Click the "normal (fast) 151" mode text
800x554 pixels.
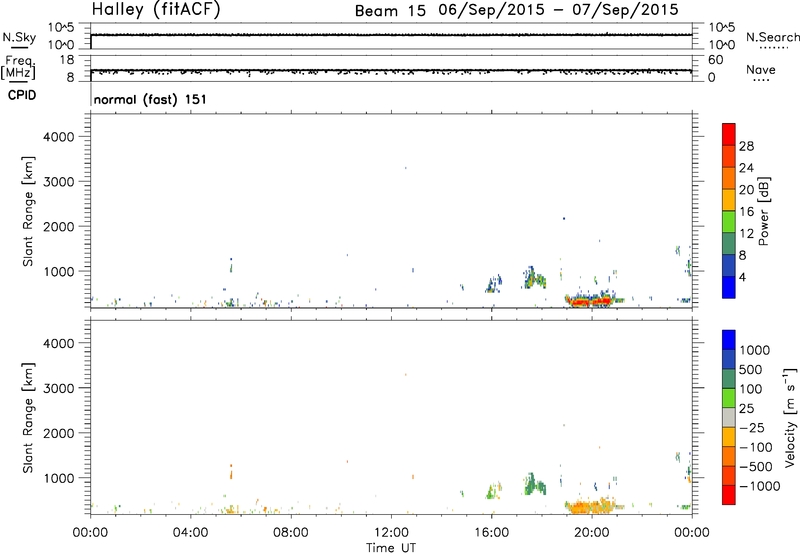pyautogui.click(x=150, y=99)
